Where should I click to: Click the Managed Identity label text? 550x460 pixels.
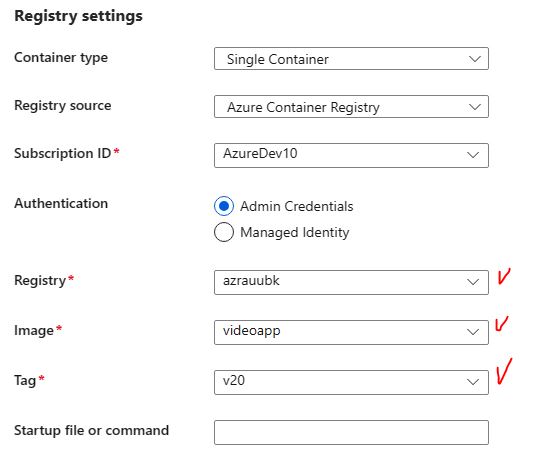click(x=295, y=233)
